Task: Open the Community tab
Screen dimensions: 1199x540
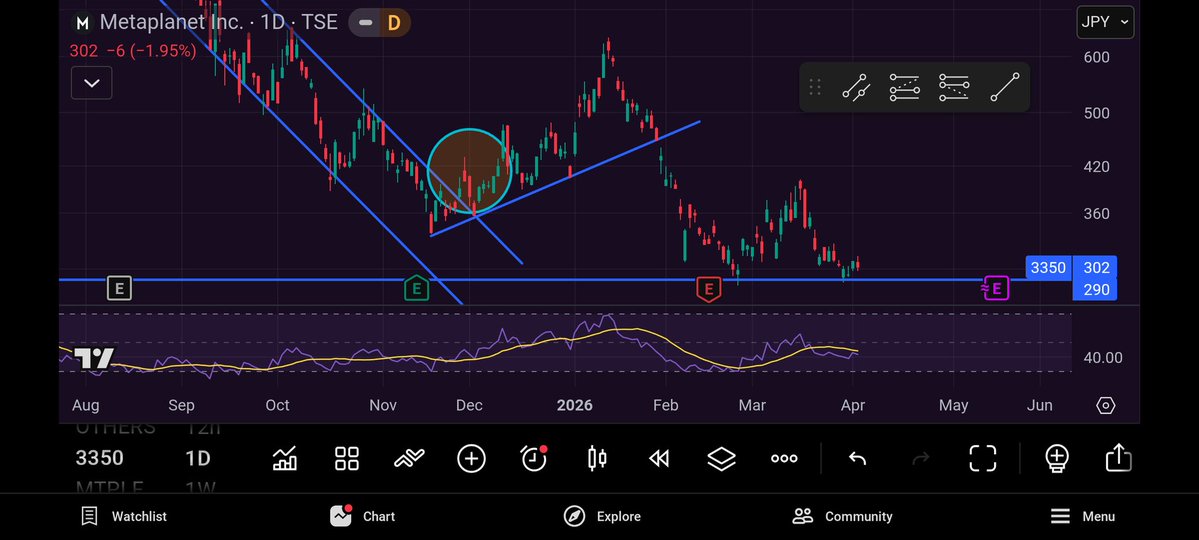Action: point(843,516)
